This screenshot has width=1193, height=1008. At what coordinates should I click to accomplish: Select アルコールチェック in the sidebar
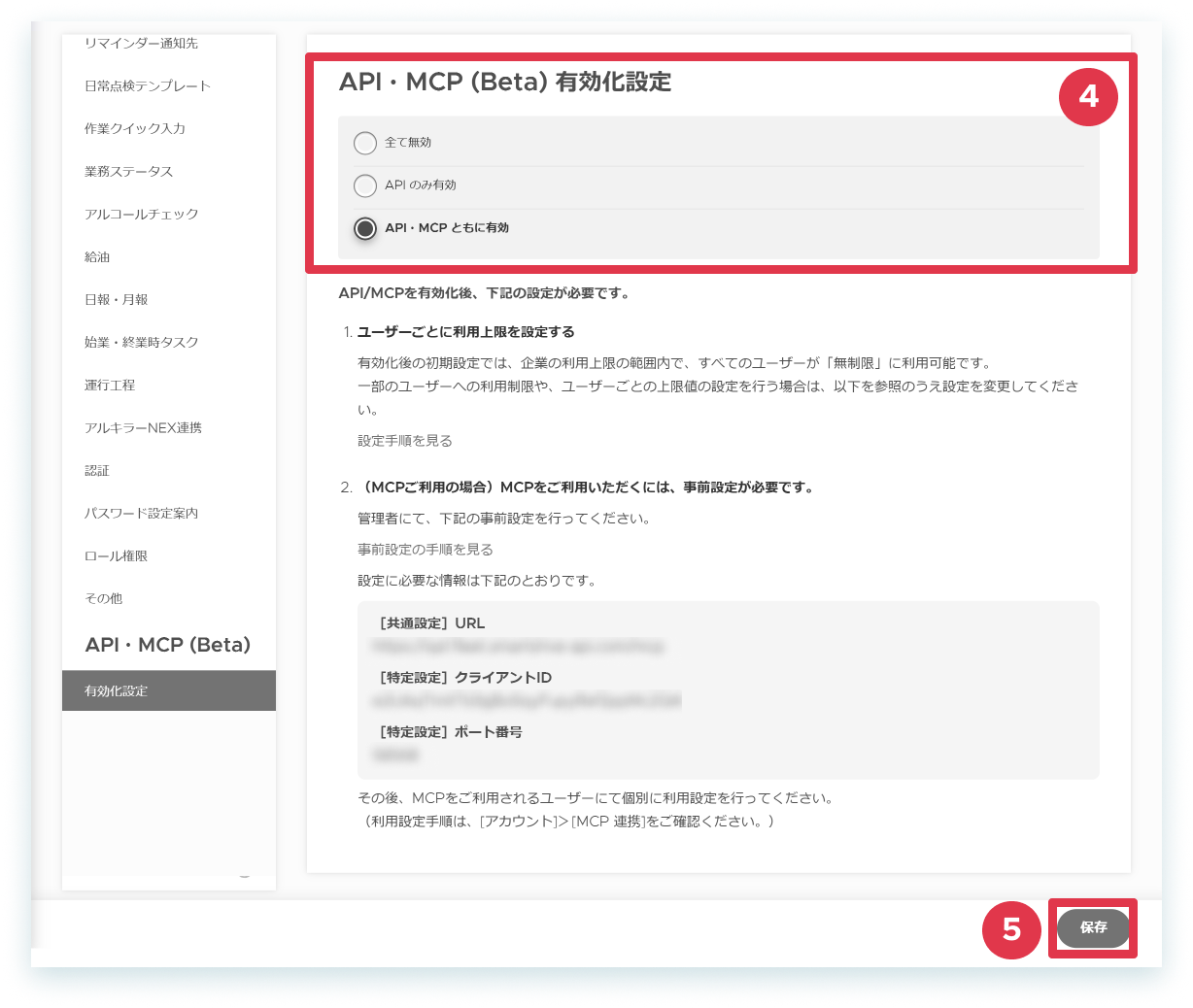pyautogui.click(x=142, y=215)
